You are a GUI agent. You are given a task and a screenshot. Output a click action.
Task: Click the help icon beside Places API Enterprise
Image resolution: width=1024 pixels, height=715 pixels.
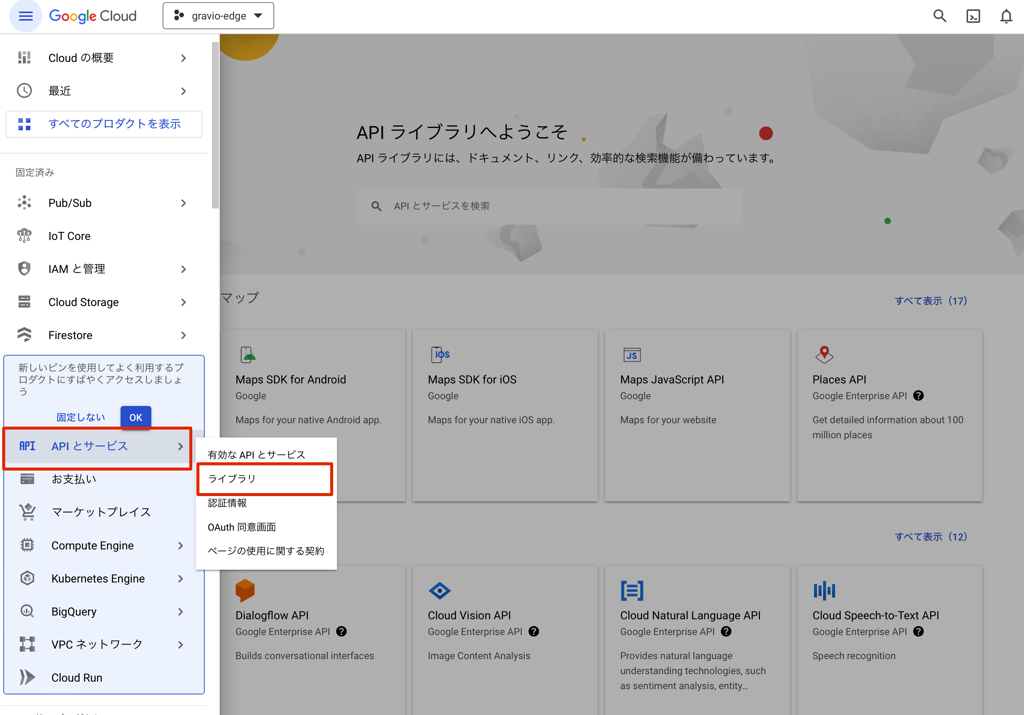click(x=918, y=396)
